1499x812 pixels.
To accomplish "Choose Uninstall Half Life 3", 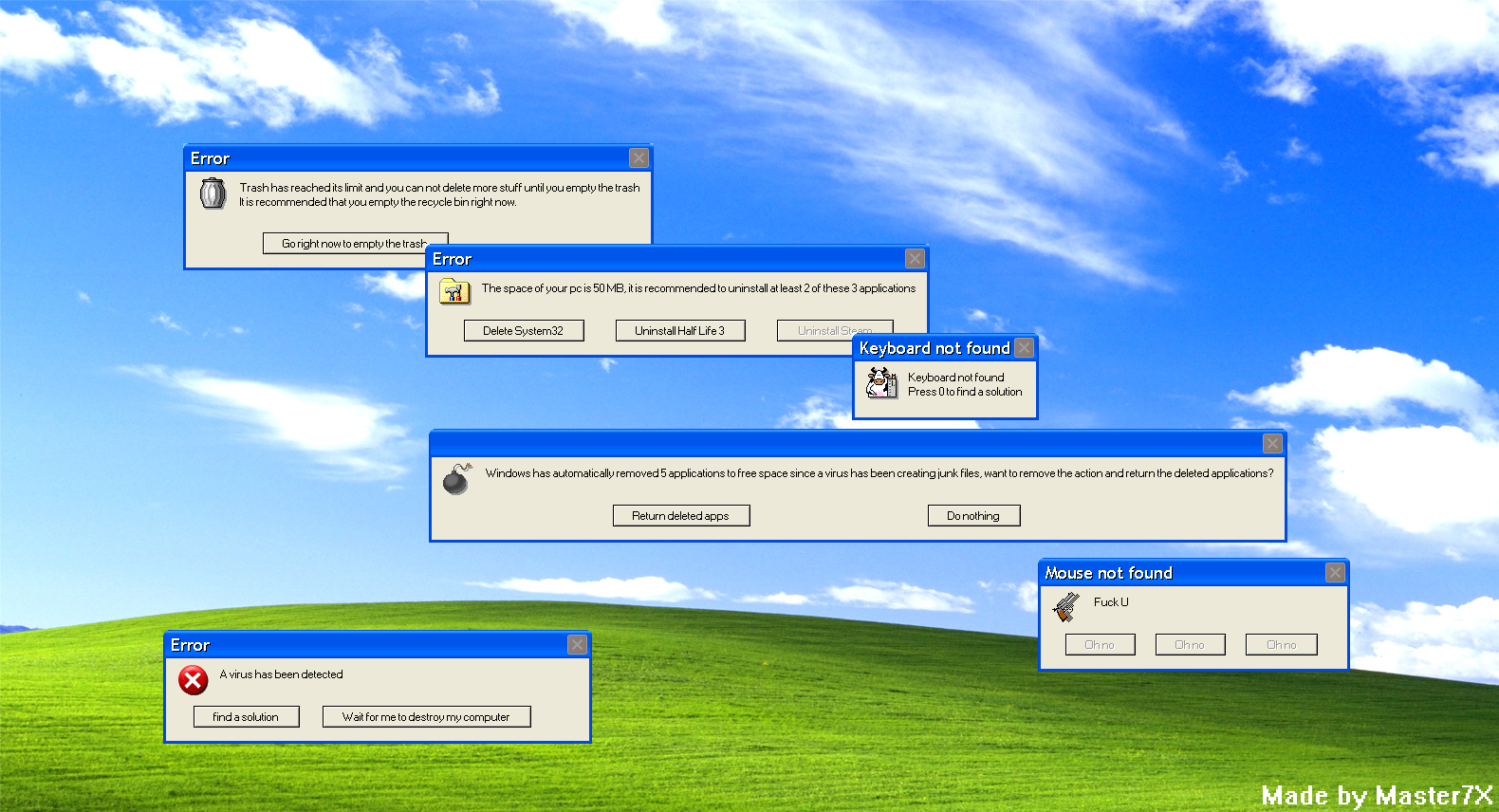I will point(680,331).
